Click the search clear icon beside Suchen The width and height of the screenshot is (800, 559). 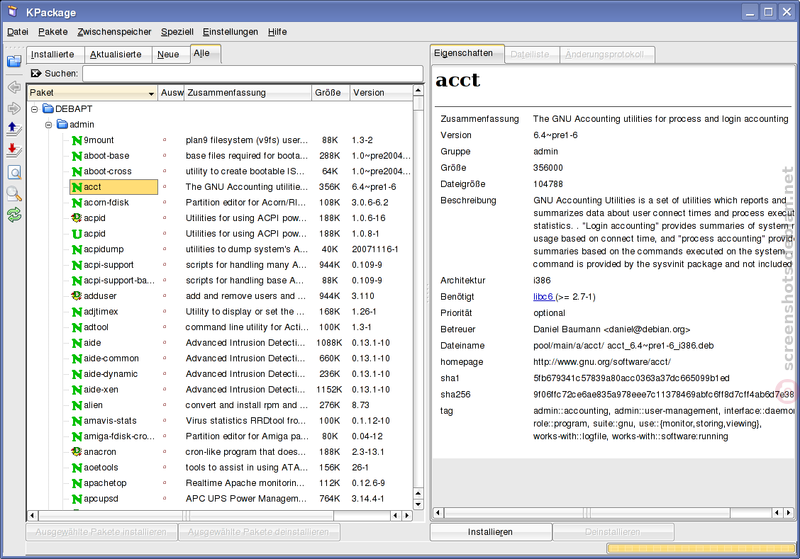[x=36, y=73]
